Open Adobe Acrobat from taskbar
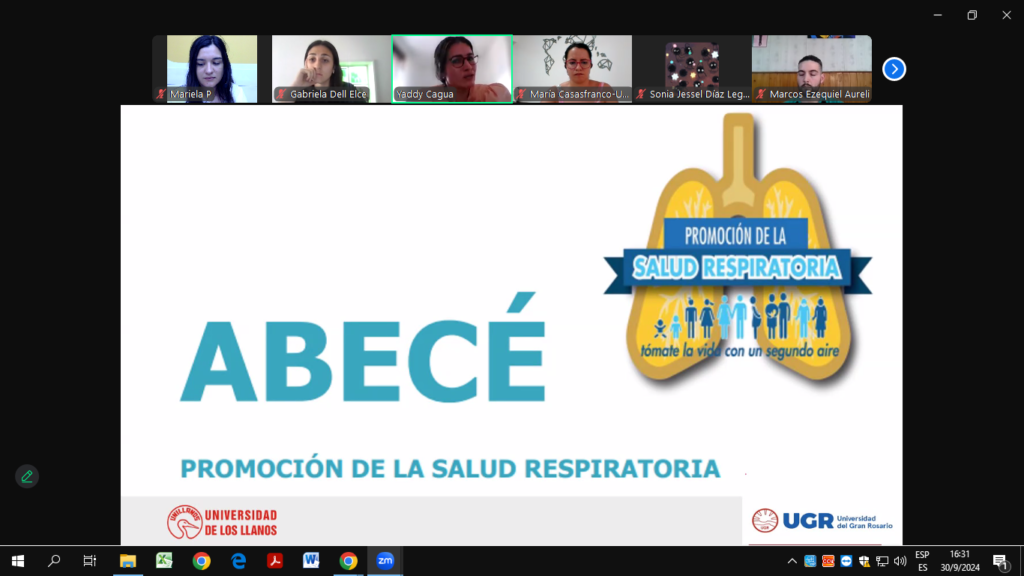The image size is (1024, 576). coord(275,561)
